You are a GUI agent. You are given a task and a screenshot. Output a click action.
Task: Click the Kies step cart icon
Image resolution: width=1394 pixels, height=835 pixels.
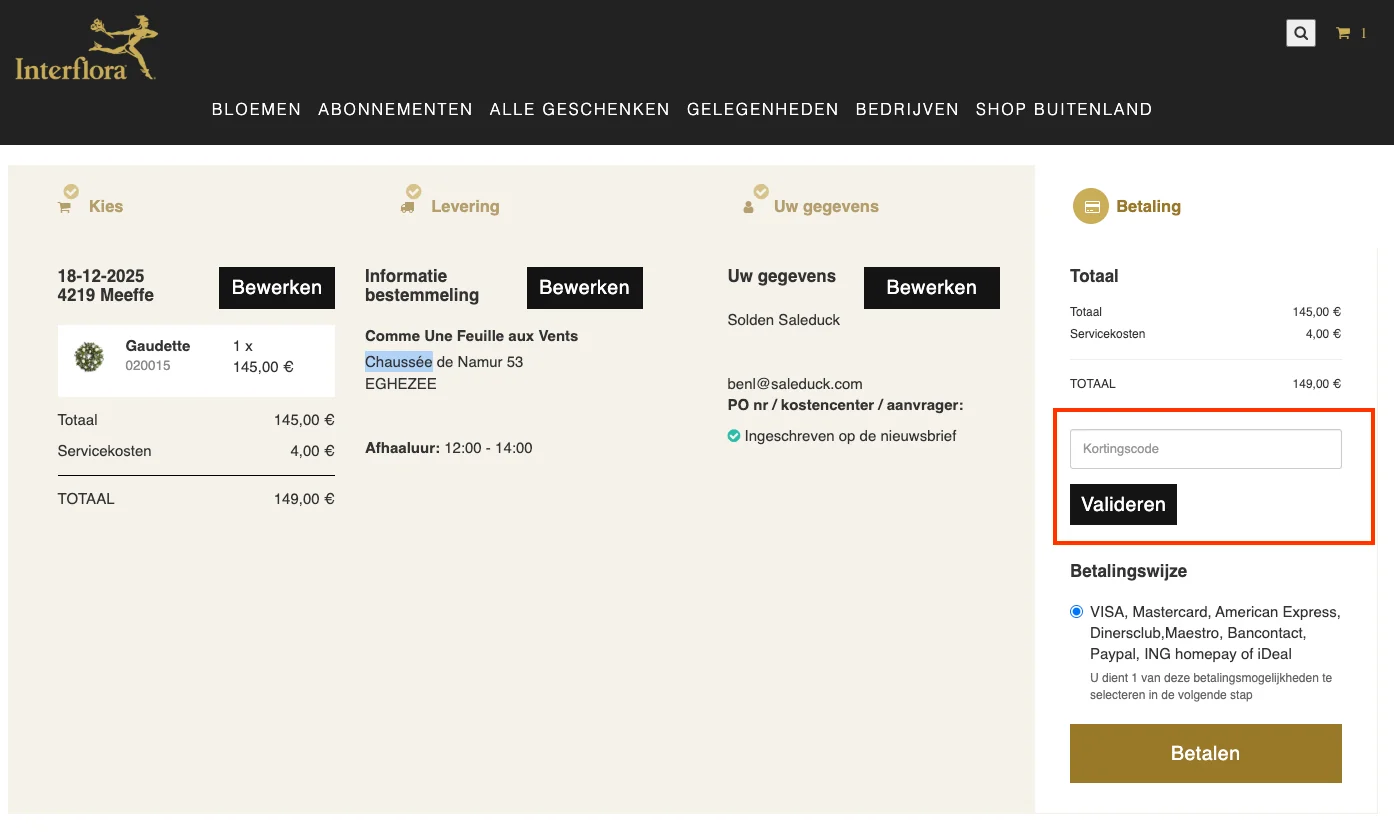[65, 207]
